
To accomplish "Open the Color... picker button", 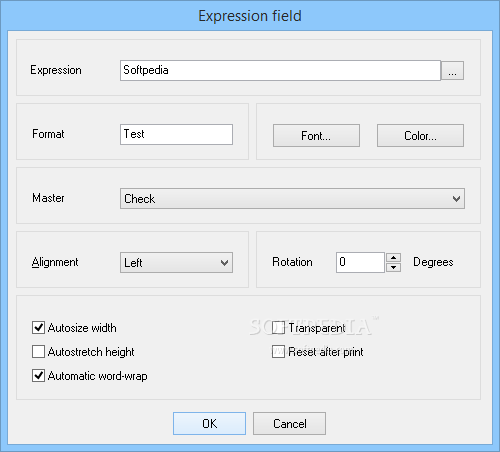I will [x=420, y=136].
